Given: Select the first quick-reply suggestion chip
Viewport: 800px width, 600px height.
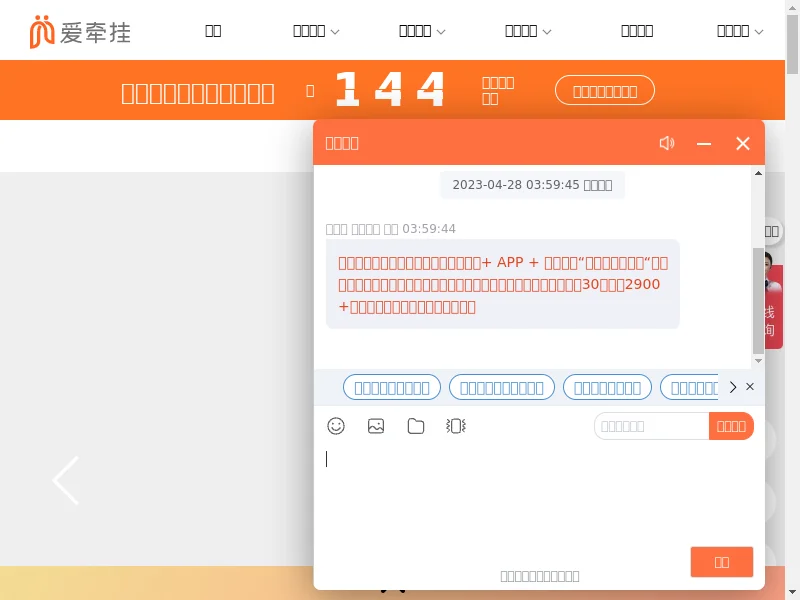Looking at the screenshot, I should pyautogui.click(x=392, y=388).
